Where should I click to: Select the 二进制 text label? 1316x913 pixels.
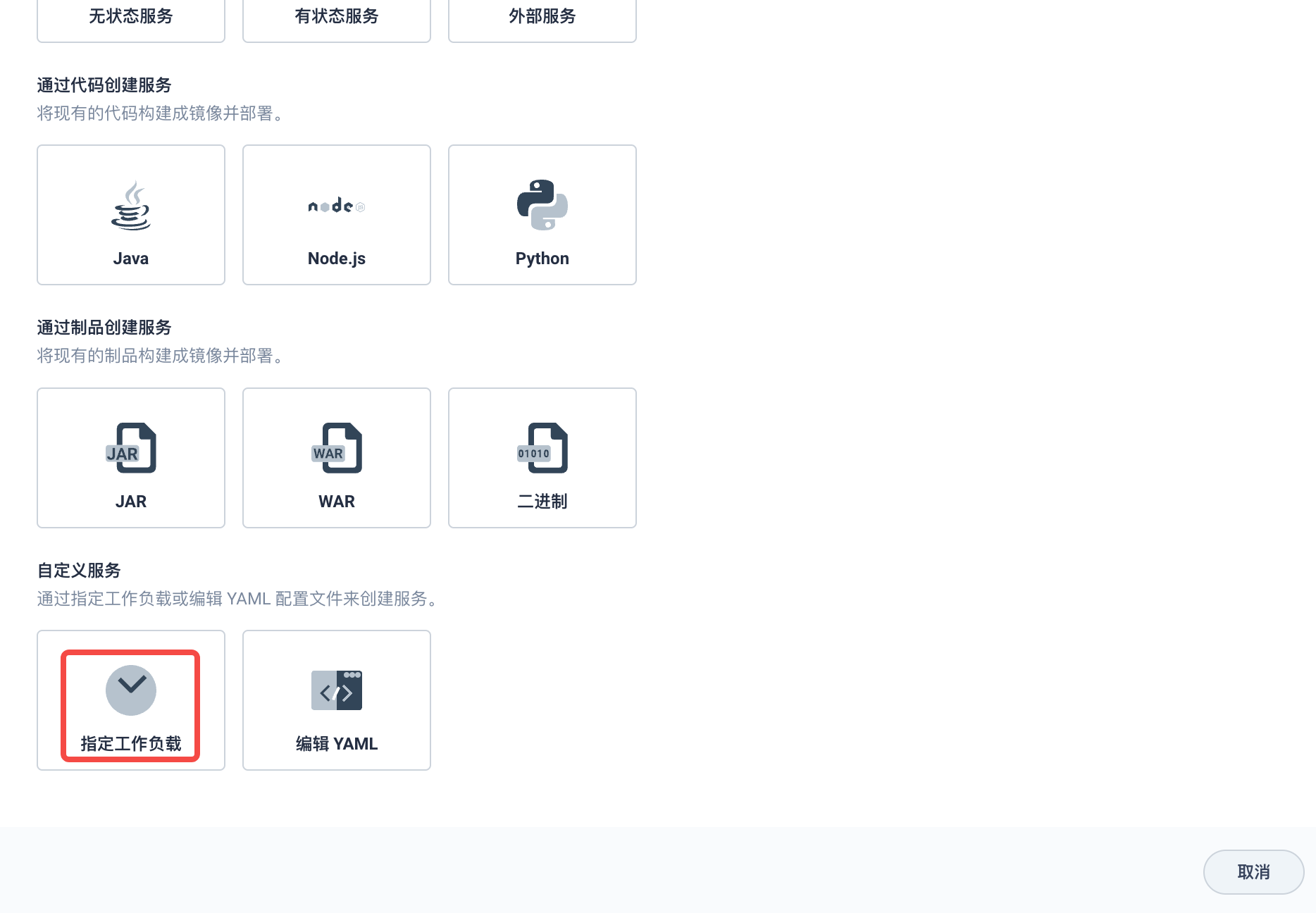coord(542,502)
